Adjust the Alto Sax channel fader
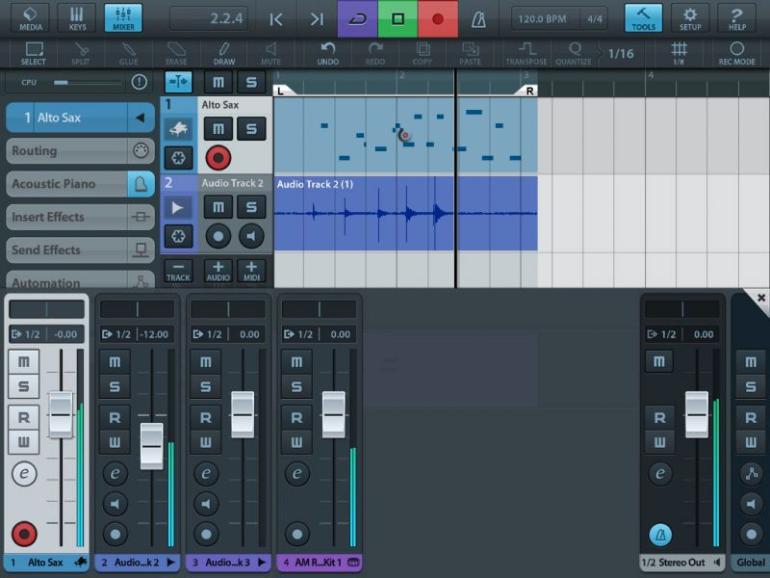 pos(61,415)
